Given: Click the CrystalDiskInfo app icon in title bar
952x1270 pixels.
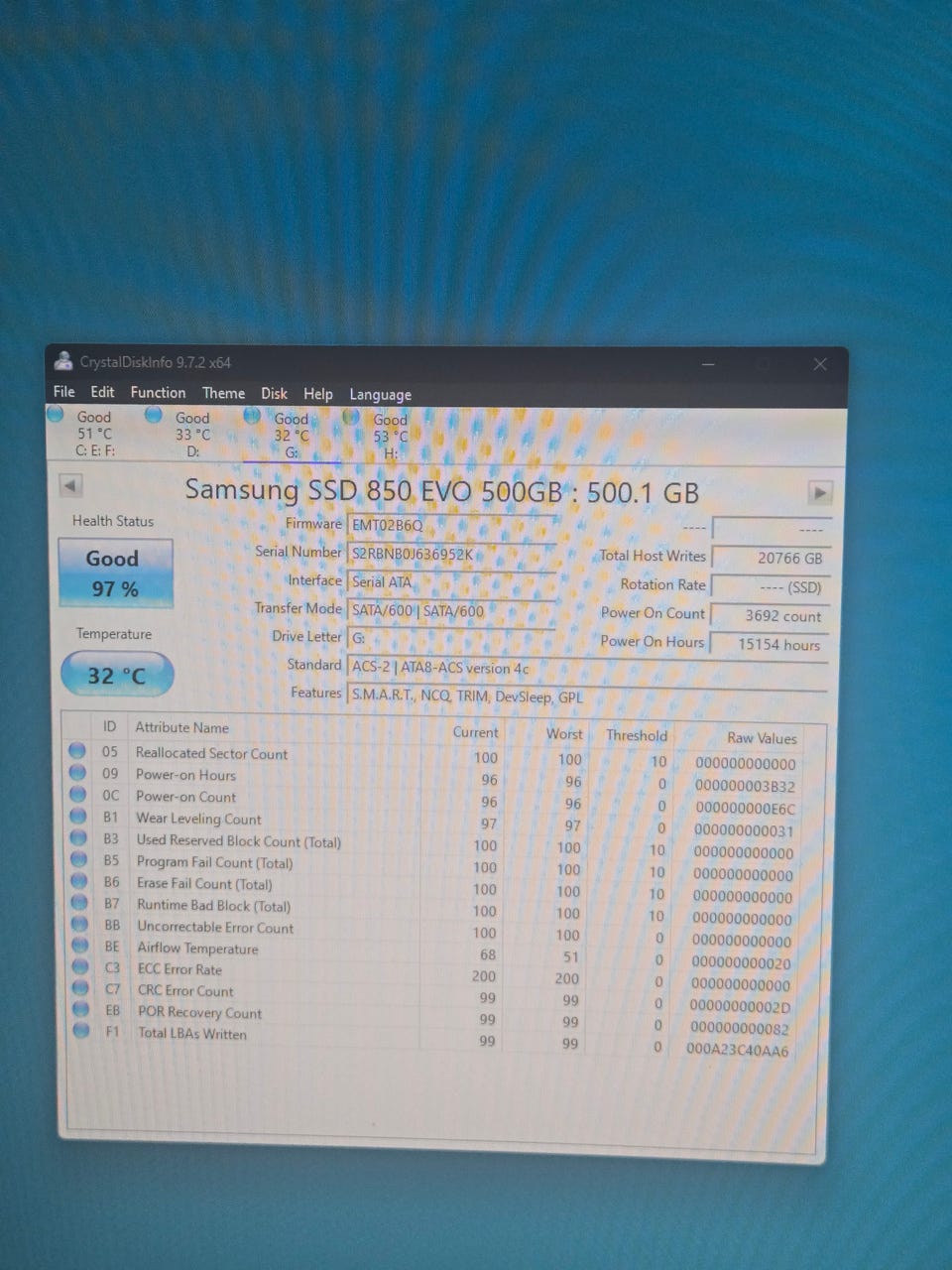Looking at the screenshot, I should (63, 361).
